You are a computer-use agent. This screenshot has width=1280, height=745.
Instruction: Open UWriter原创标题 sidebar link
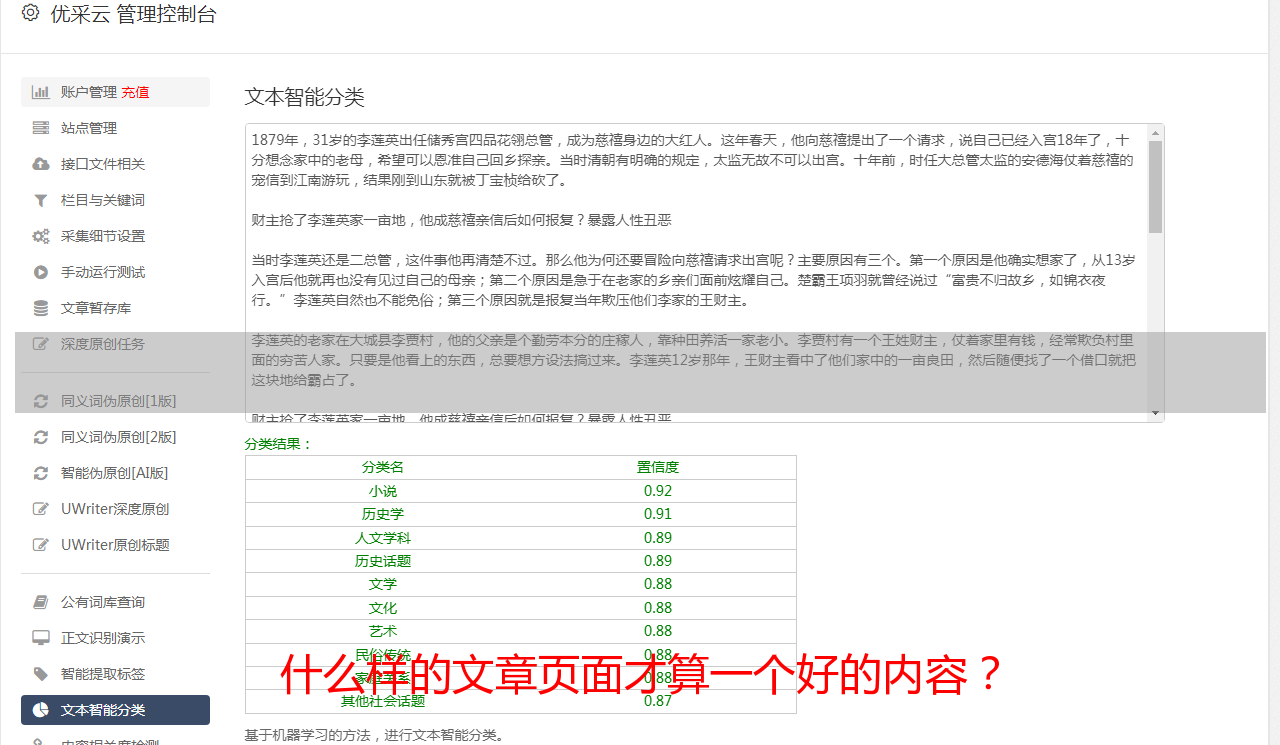point(115,545)
